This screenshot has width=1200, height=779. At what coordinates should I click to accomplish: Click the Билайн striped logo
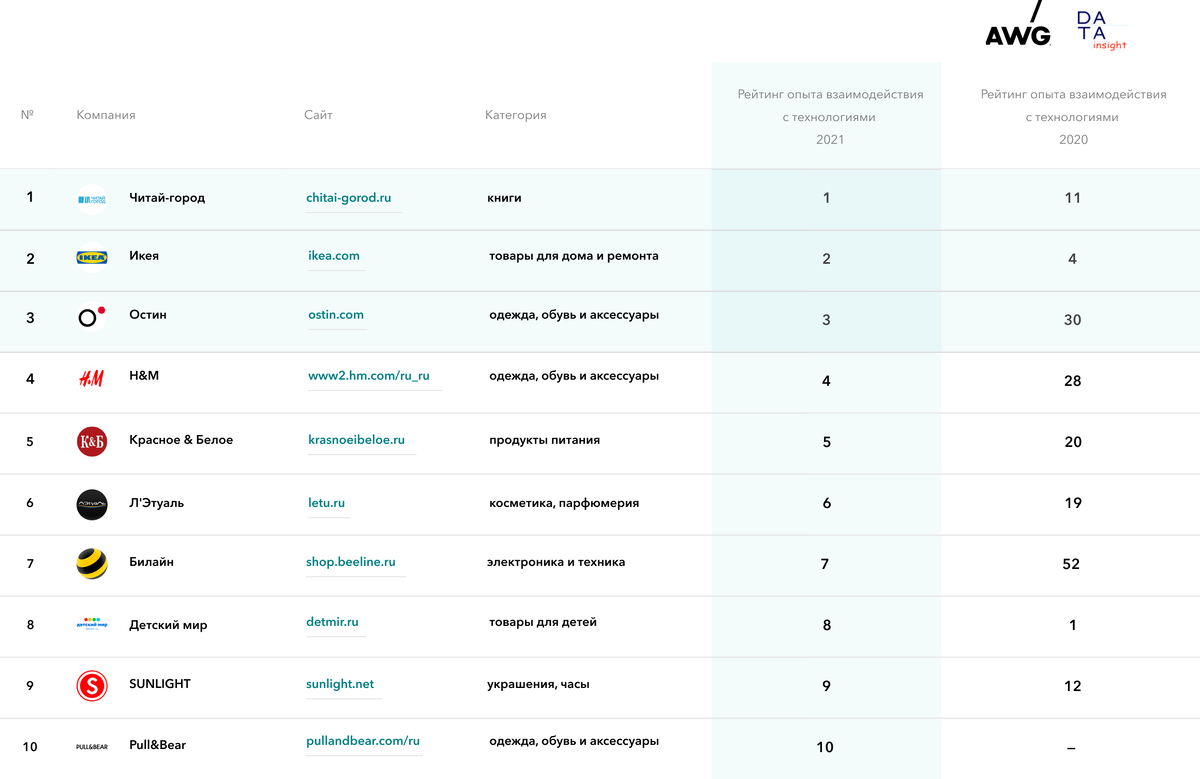[x=91, y=564]
